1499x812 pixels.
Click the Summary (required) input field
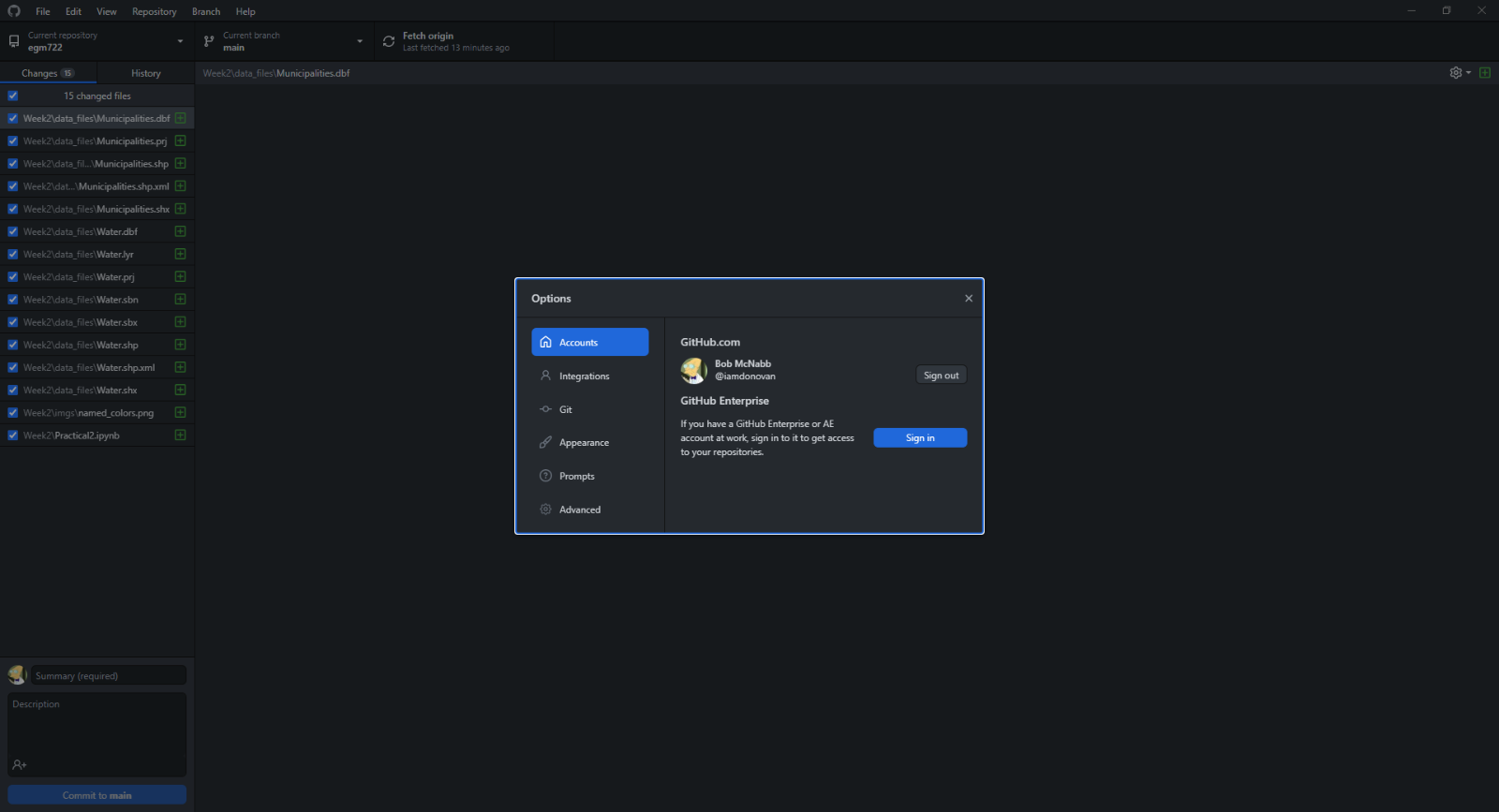pyautogui.click(x=109, y=675)
